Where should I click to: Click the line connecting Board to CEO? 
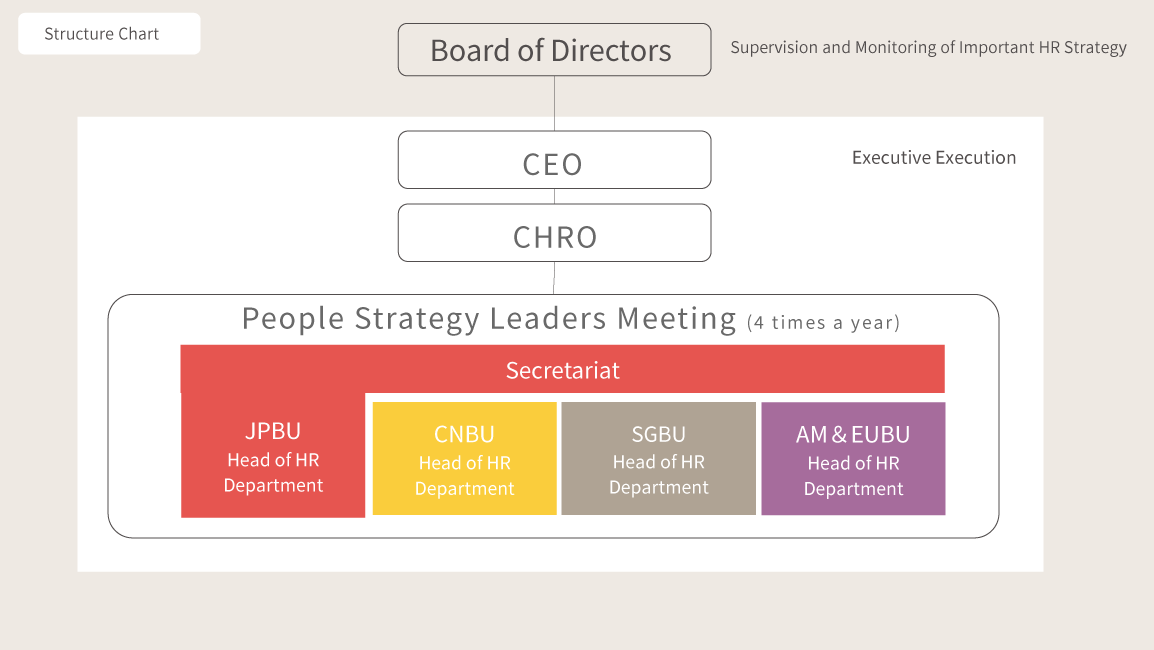pos(554,103)
